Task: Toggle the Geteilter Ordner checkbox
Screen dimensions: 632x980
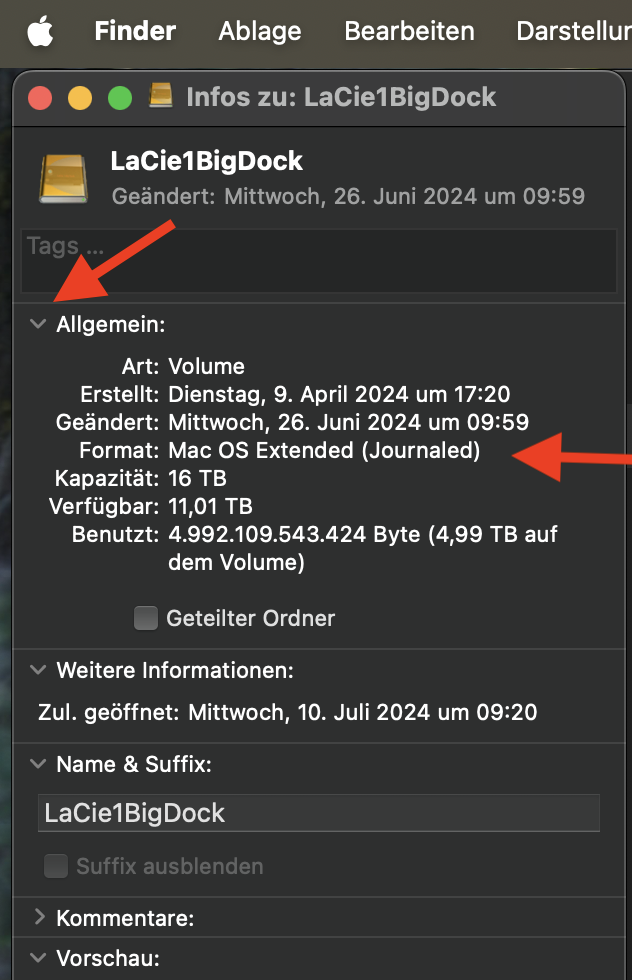Action: (147, 619)
